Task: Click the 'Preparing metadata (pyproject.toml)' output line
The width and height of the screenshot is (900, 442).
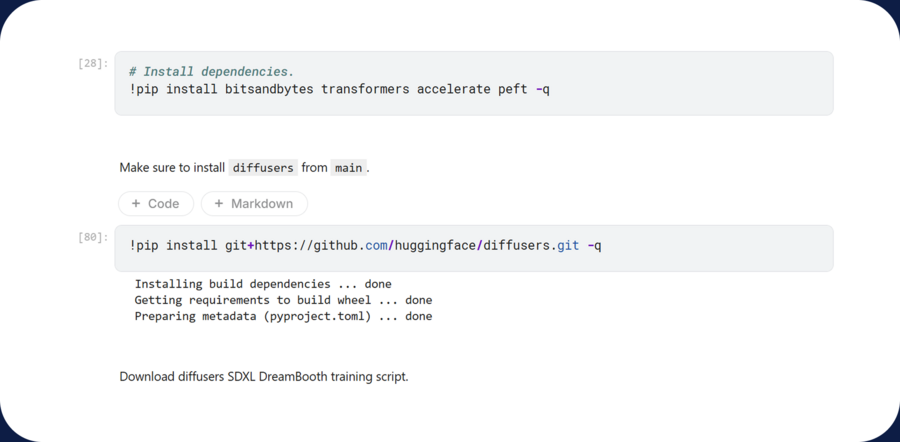Action: pos(283,316)
